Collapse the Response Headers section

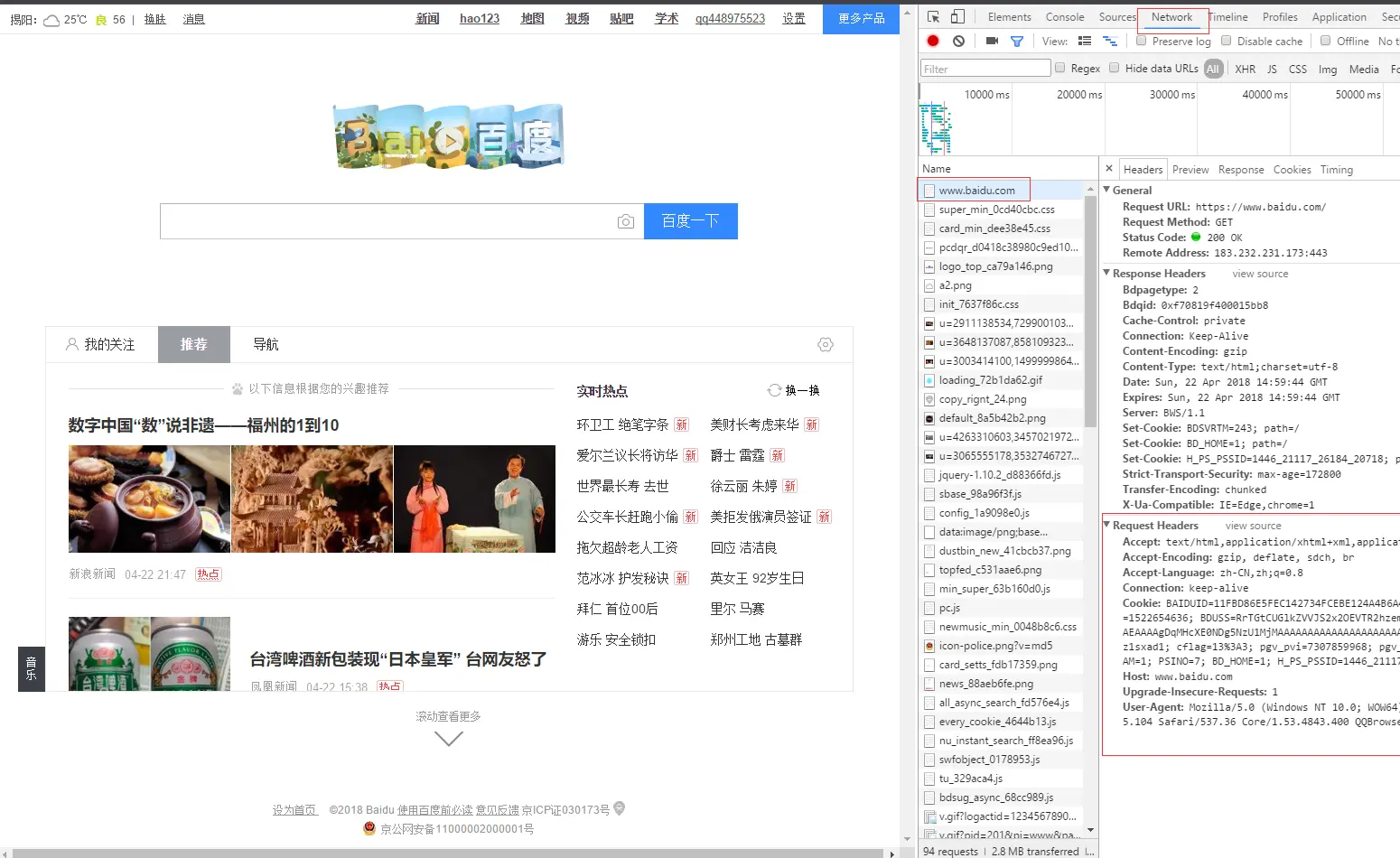pyautogui.click(x=1107, y=273)
